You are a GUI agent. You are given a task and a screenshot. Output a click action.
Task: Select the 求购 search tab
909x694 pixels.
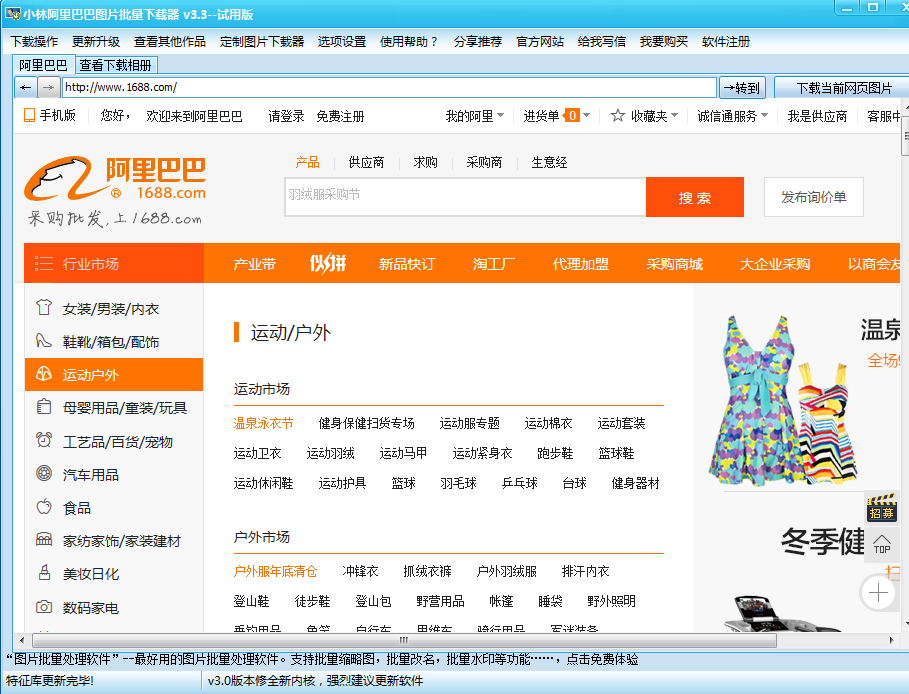[x=425, y=162]
